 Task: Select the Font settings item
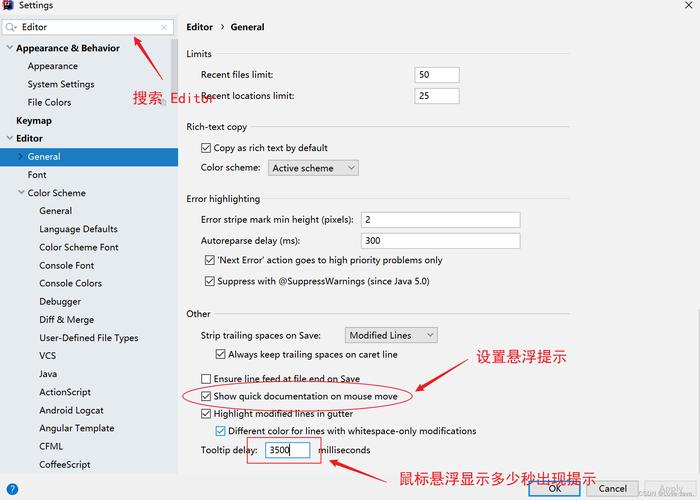click(x=37, y=175)
